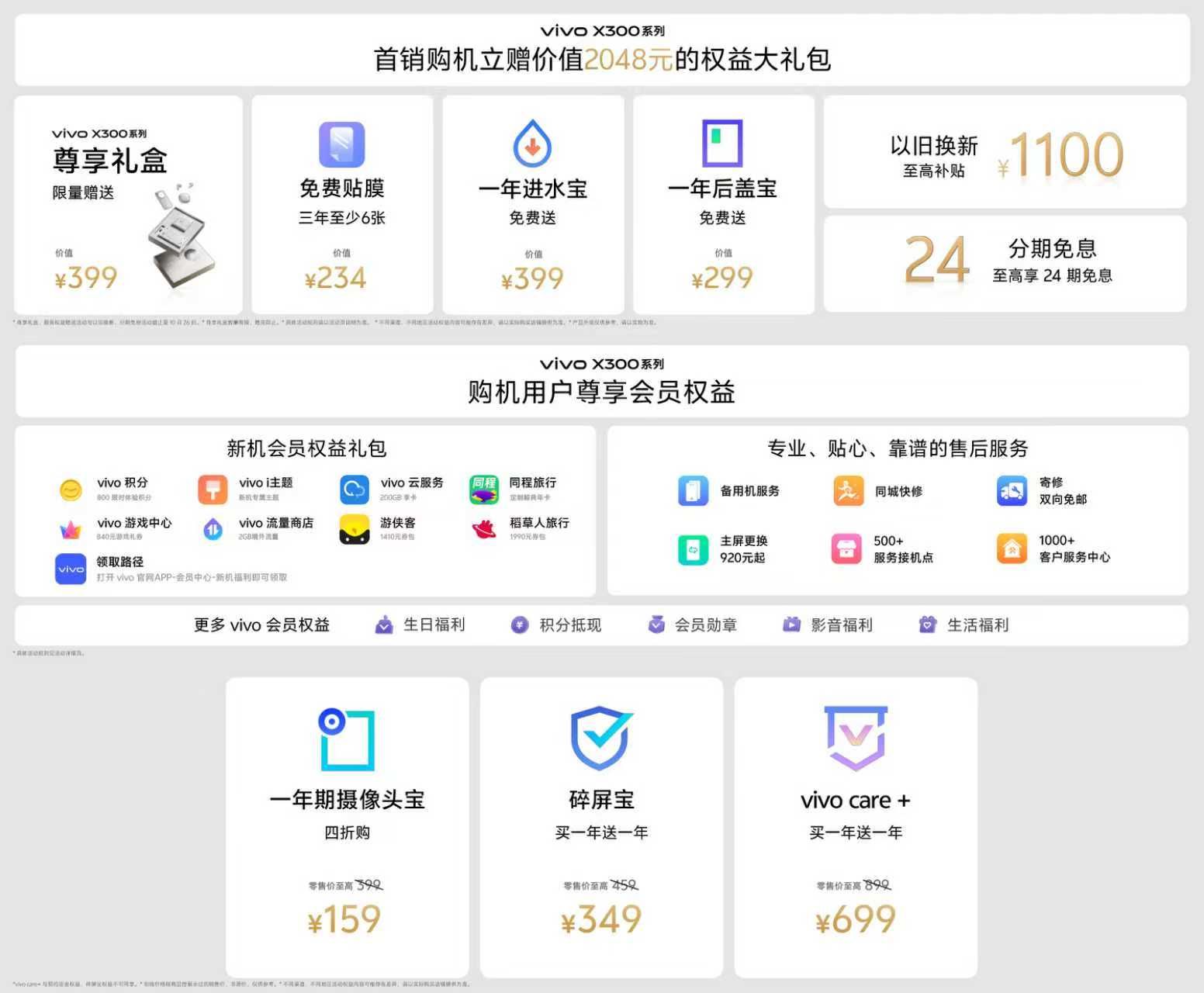This screenshot has height=993, width=1204.
Task: Click the crossed-out 459 retail price
Action: [624, 885]
